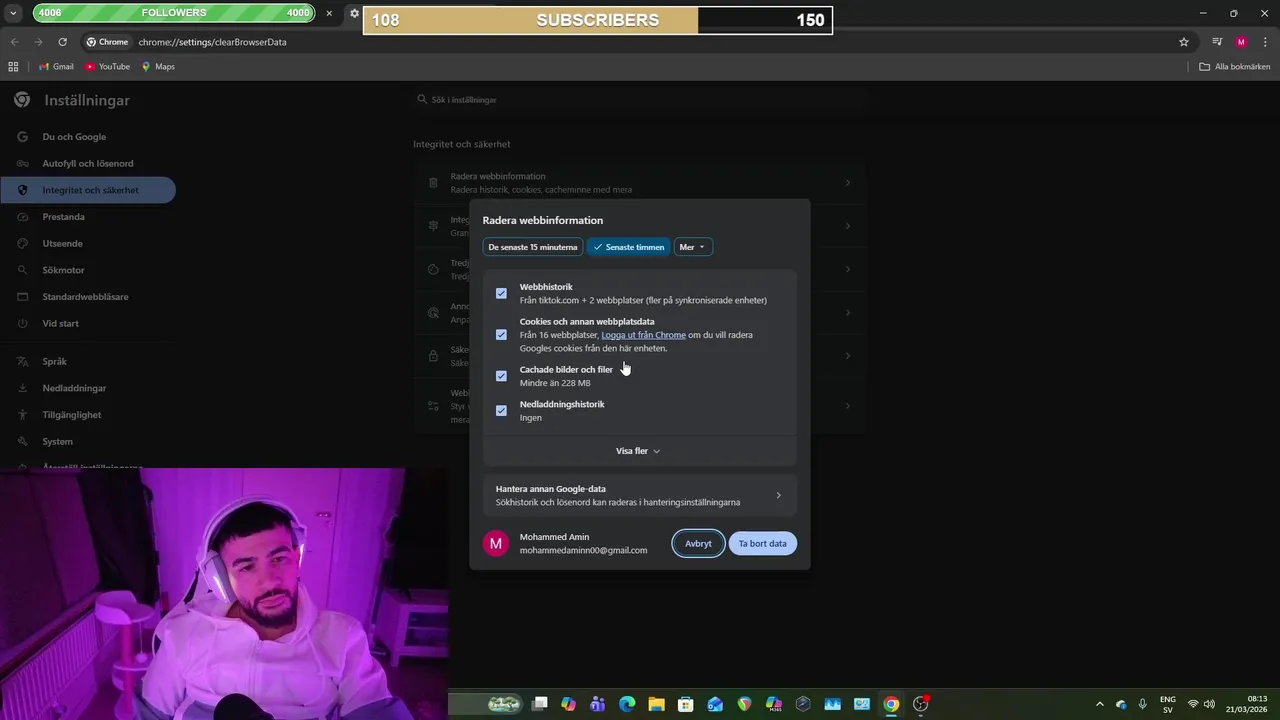
Task: Click the address bar URL
Action: pyautogui.click(x=212, y=42)
